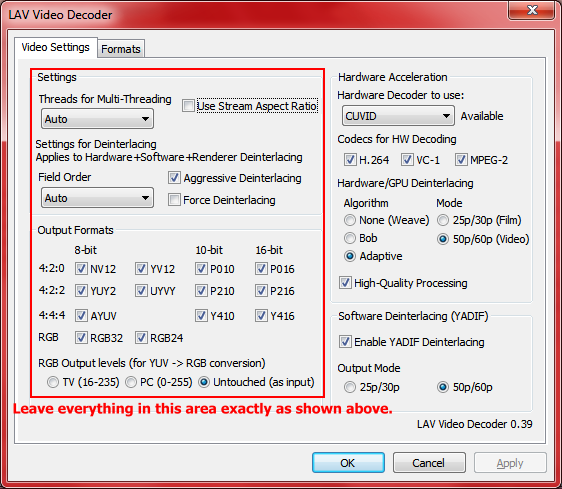562x489 pixels.
Task: Switch to the Formats tab
Action: (x=121, y=49)
